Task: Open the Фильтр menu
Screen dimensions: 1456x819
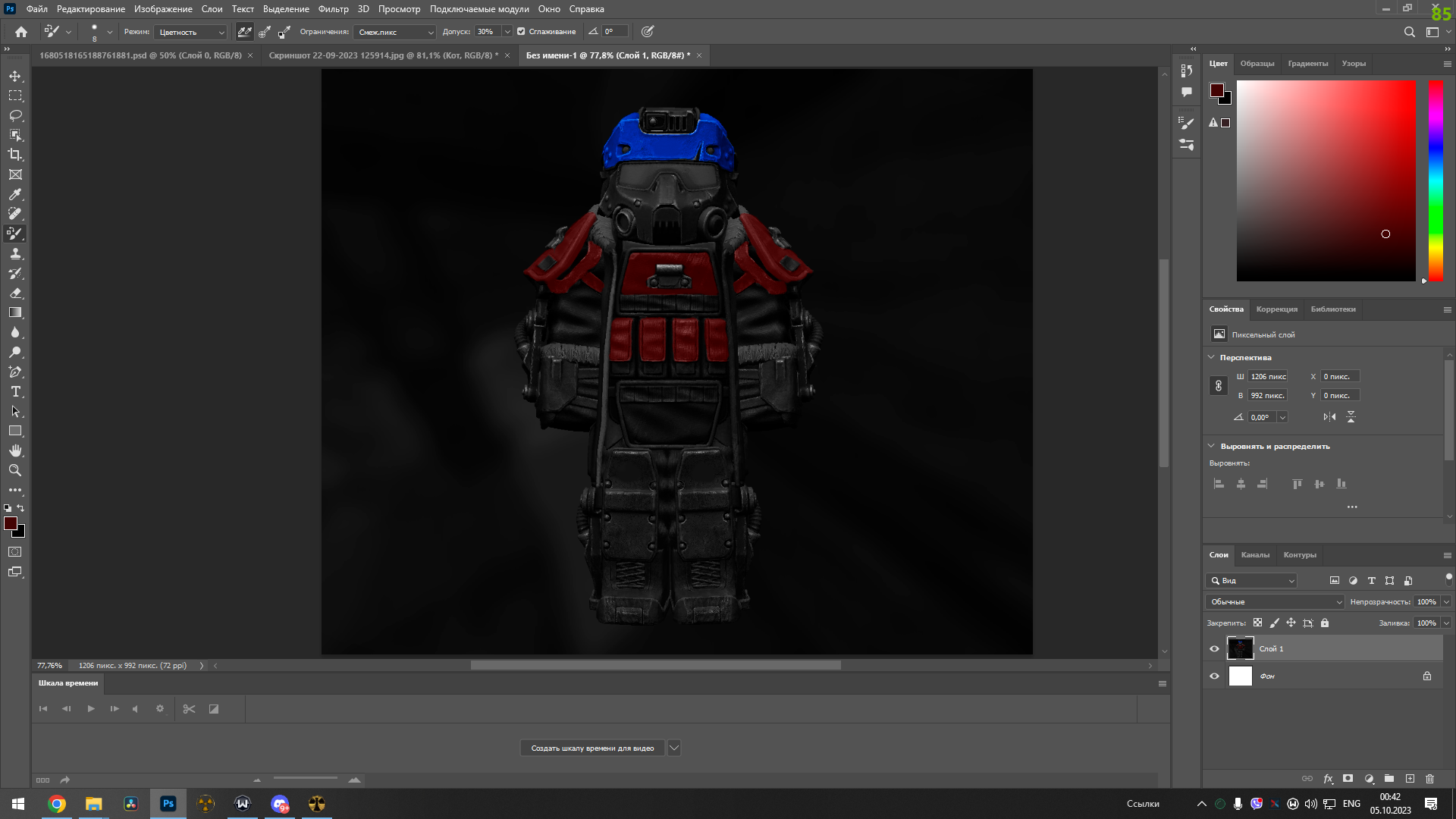Action: (x=333, y=9)
